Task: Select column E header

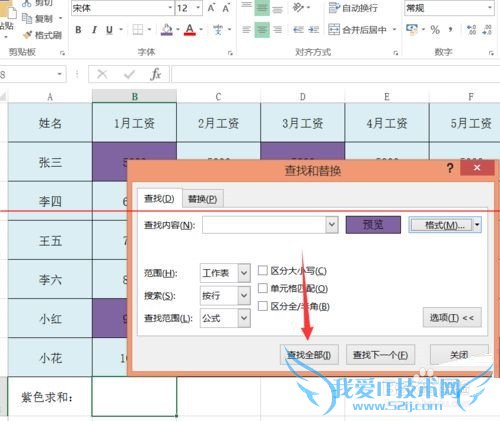Action: (387, 97)
